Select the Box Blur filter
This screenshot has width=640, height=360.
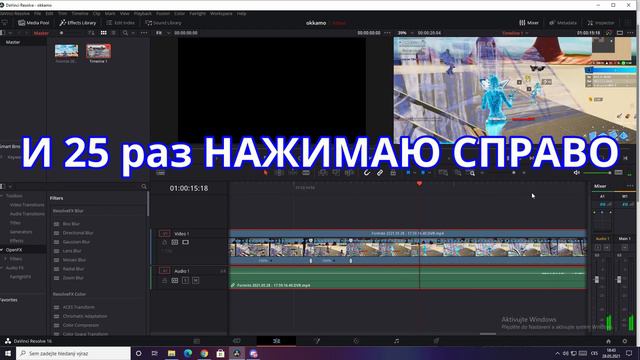[x=71, y=224]
